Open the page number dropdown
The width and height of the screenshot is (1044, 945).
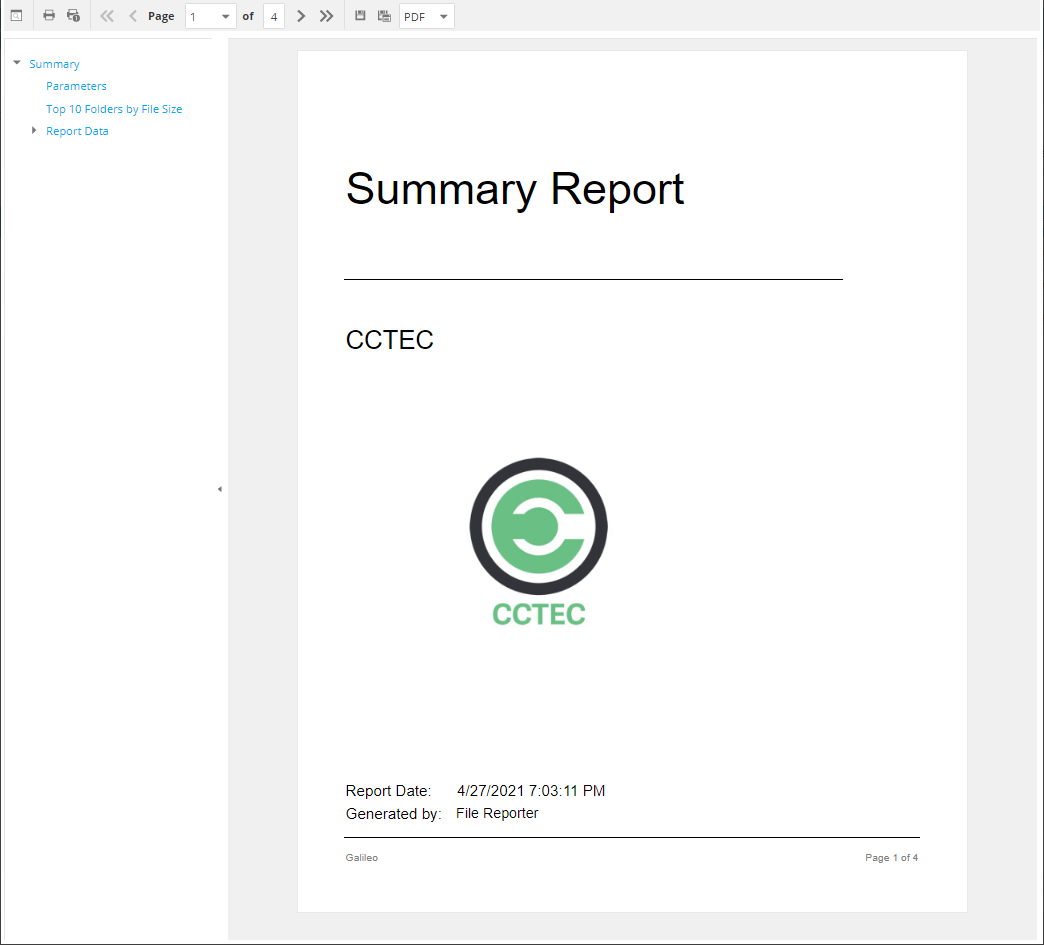click(x=225, y=17)
